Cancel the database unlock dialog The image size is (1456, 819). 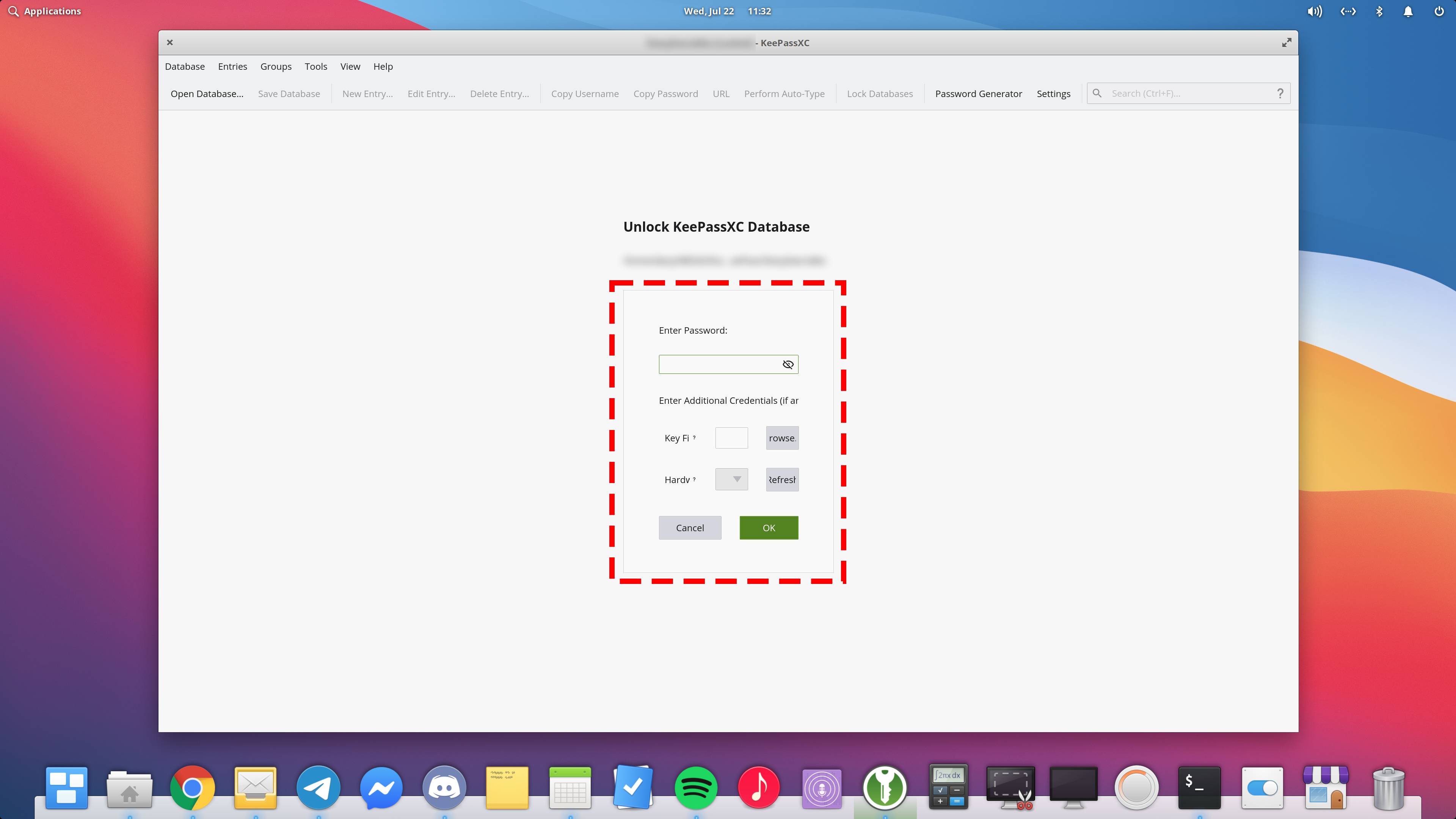(690, 527)
